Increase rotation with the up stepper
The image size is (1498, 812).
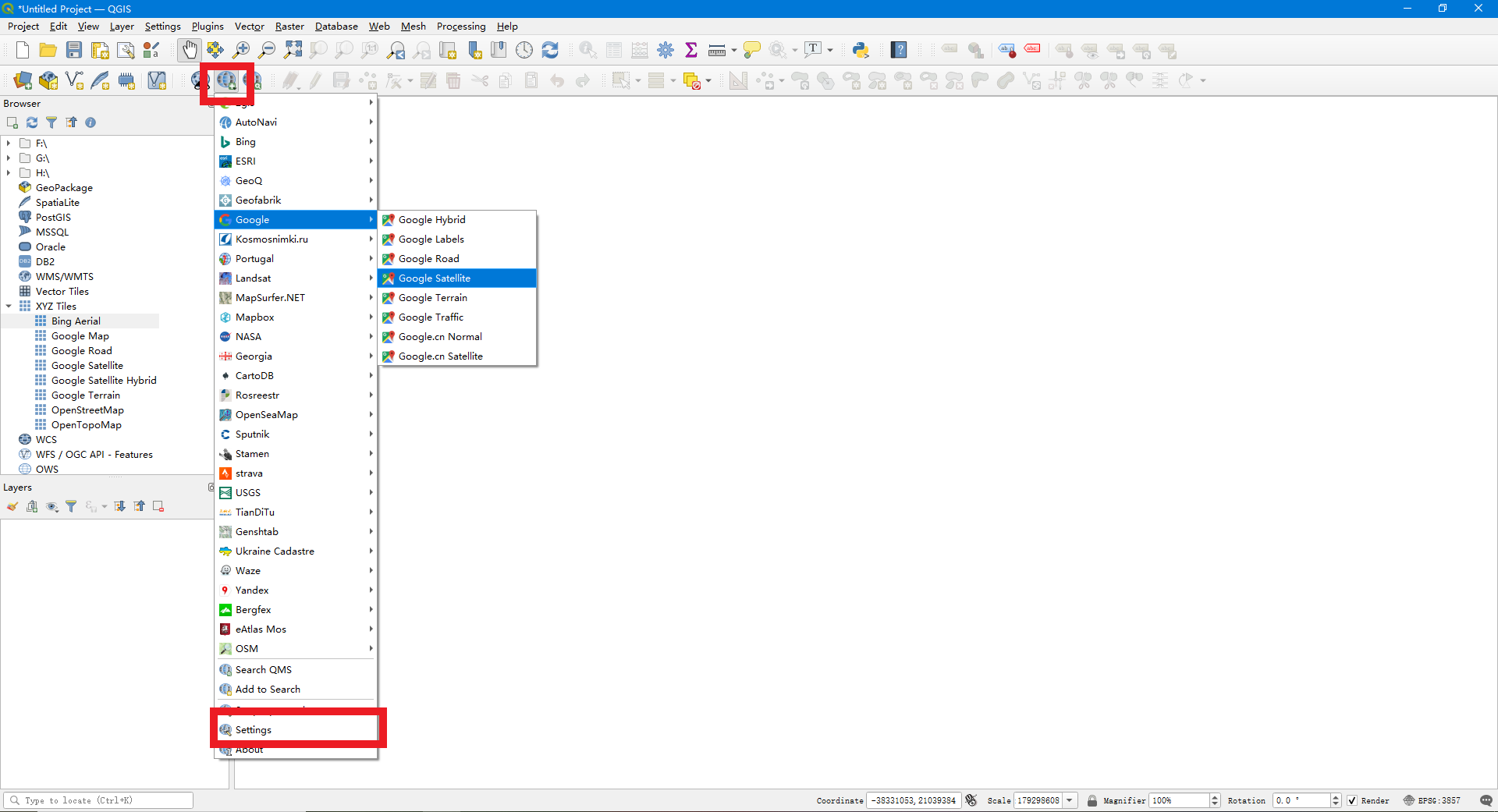click(1336, 797)
